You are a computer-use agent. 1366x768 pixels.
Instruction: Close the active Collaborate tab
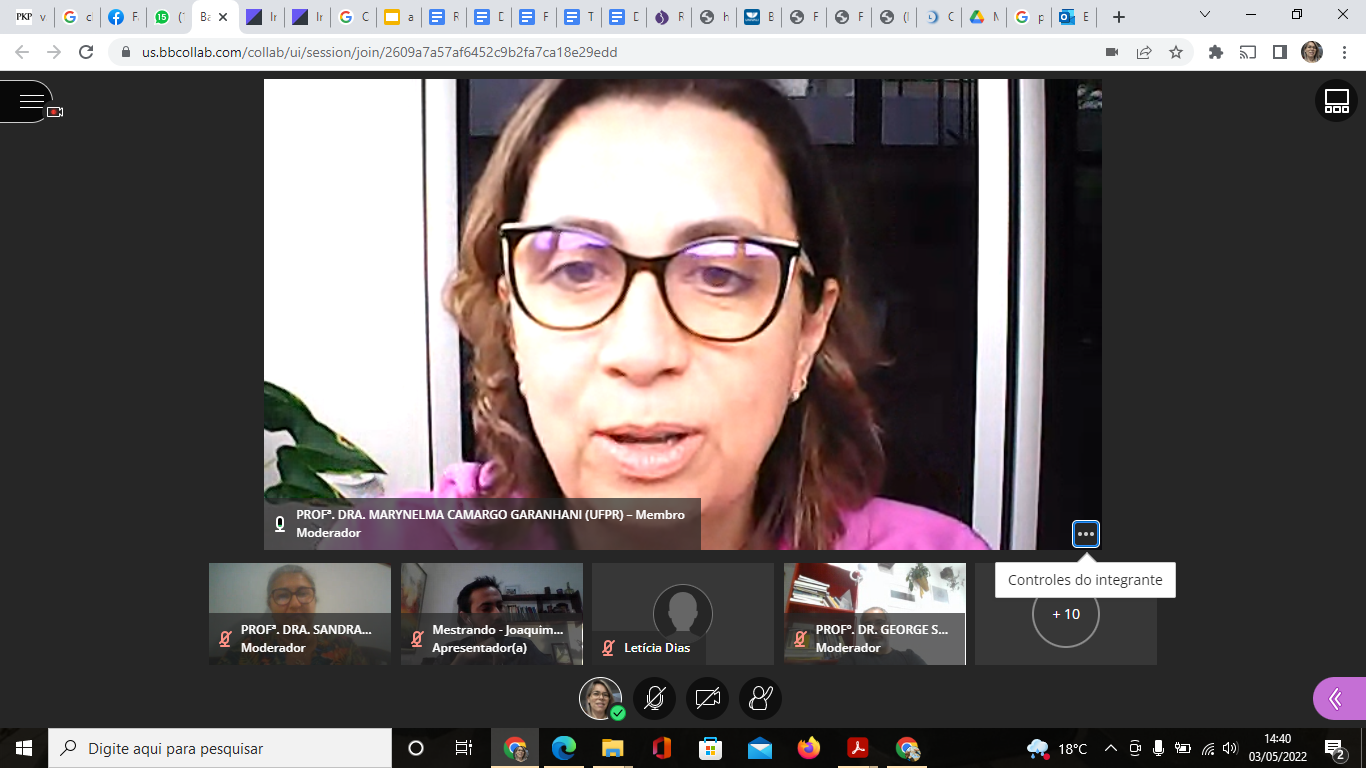(223, 17)
